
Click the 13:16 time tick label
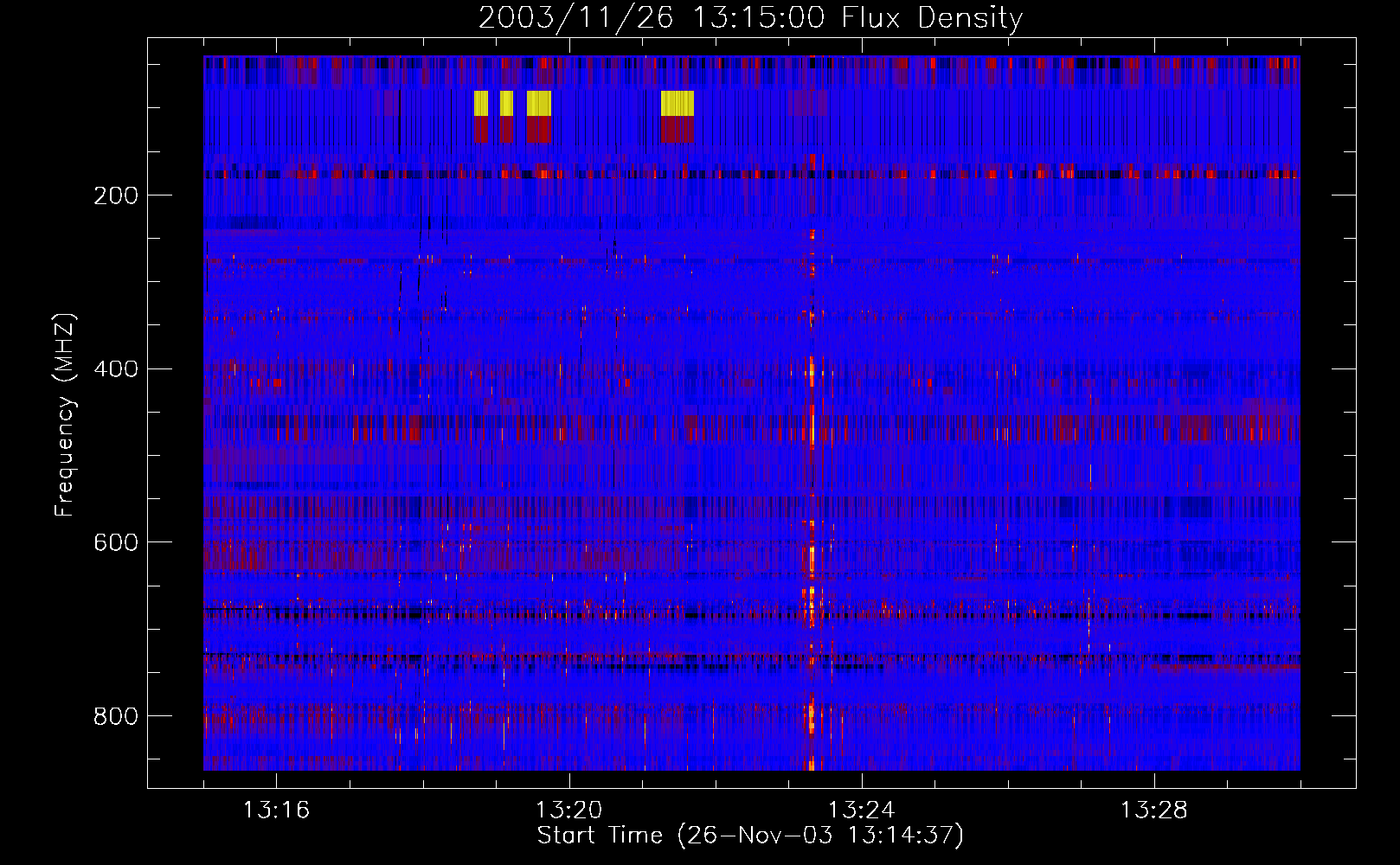coord(276,810)
